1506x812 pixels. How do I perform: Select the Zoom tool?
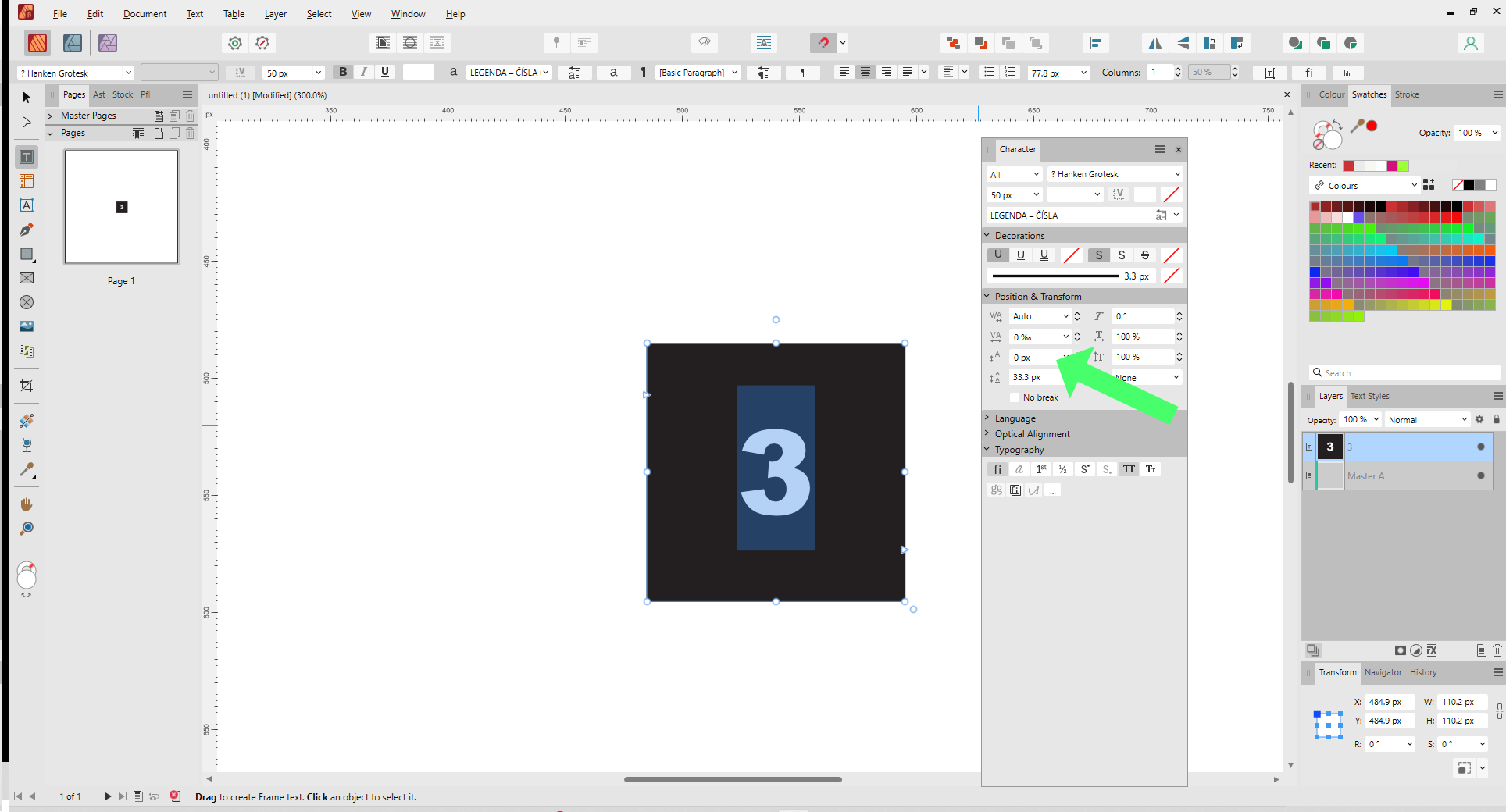27,529
